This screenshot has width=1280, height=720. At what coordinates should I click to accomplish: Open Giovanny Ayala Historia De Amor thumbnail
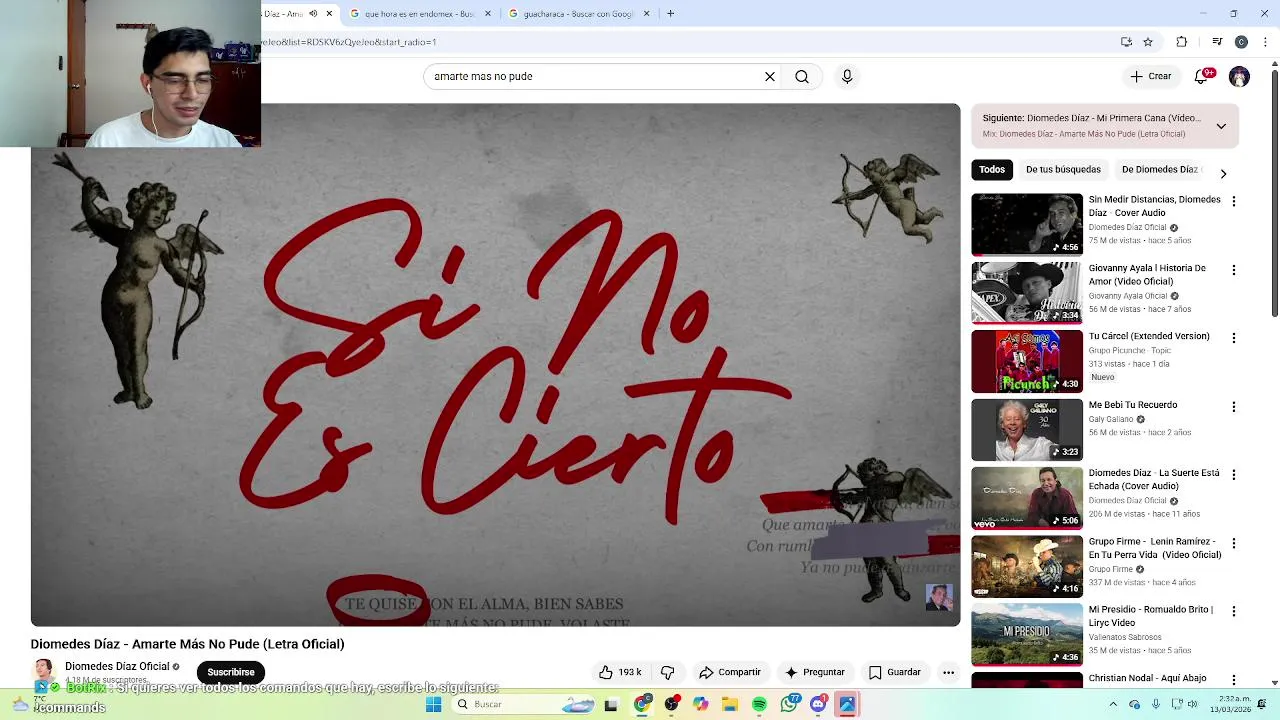[1027, 293]
